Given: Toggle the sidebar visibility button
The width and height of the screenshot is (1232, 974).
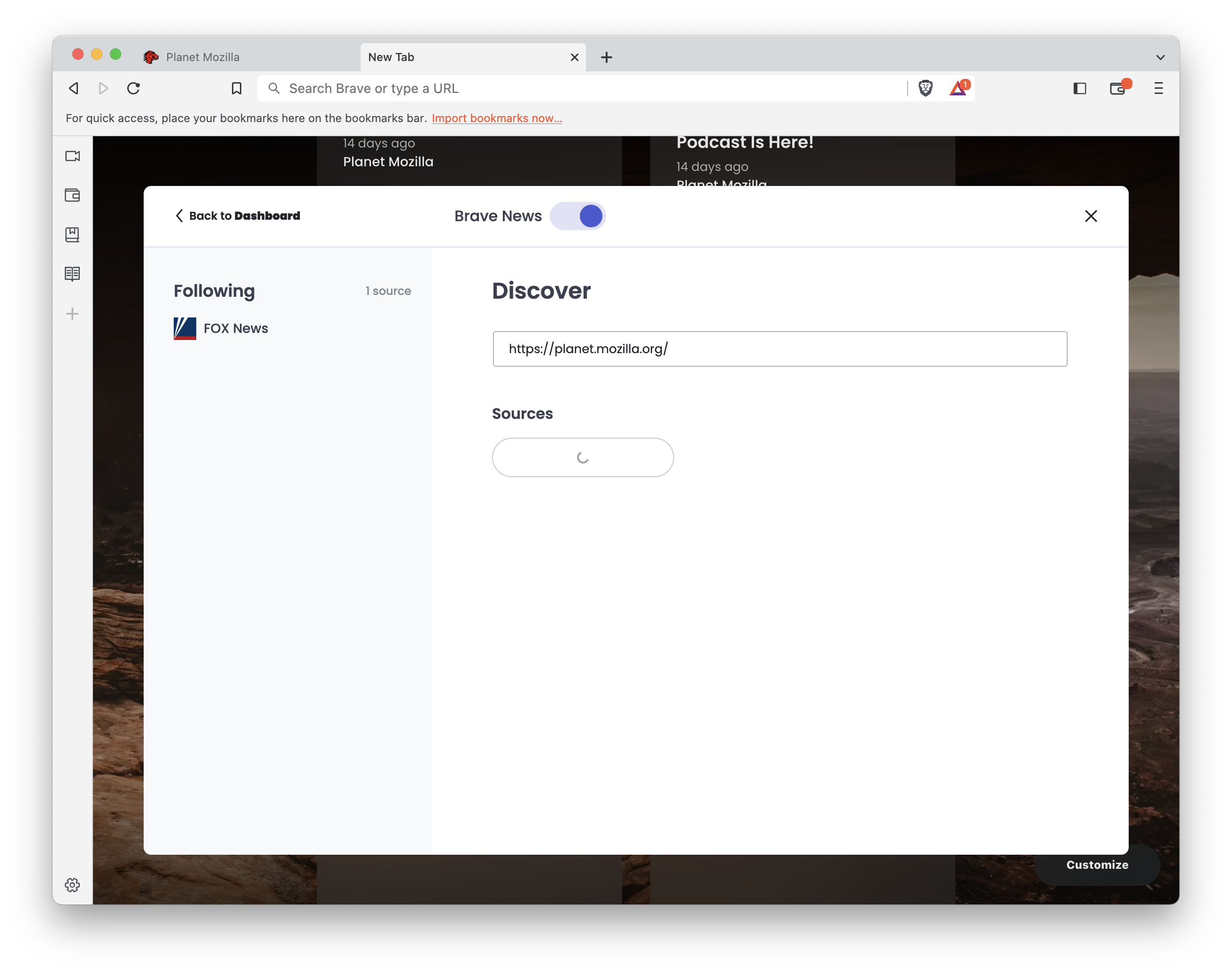Looking at the screenshot, I should [1079, 88].
